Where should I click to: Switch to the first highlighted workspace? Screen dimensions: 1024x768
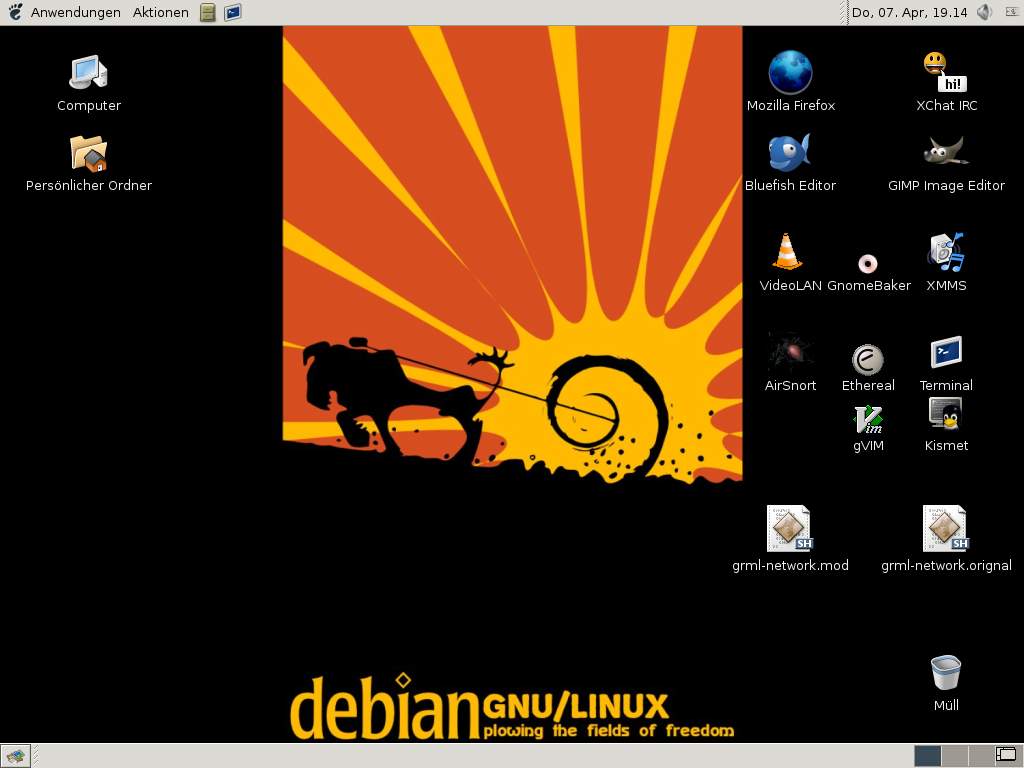coord(927,756)
